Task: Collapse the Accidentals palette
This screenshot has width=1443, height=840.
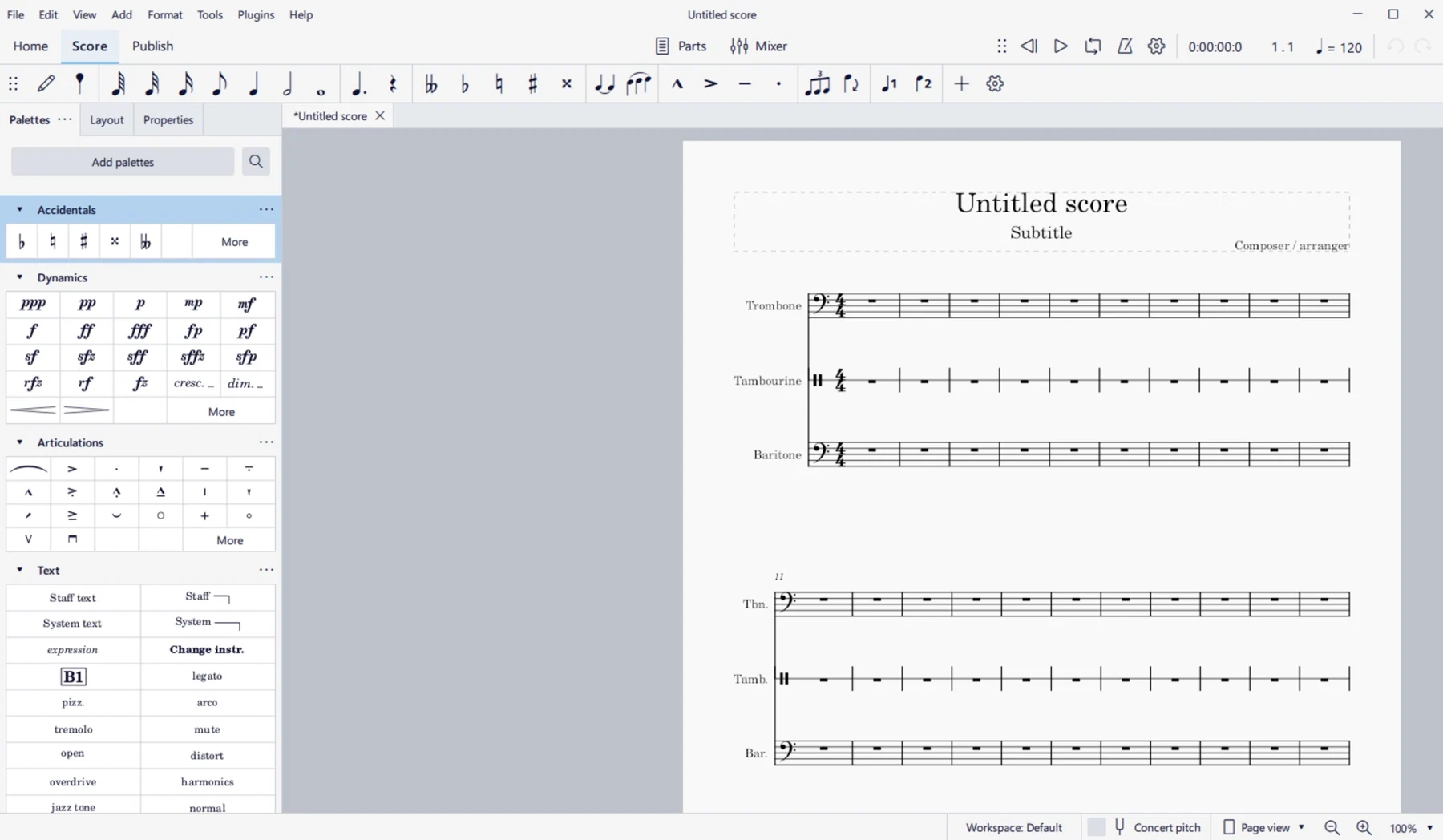Action: [x=20, y=209]
